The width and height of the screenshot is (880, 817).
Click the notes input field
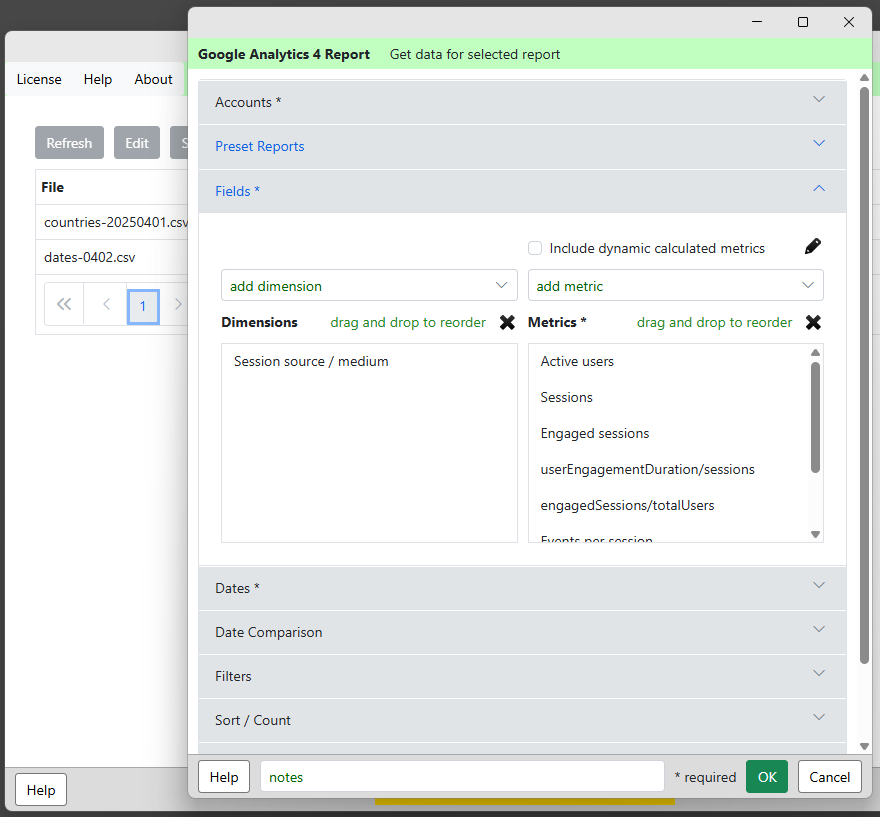point(462,777)
